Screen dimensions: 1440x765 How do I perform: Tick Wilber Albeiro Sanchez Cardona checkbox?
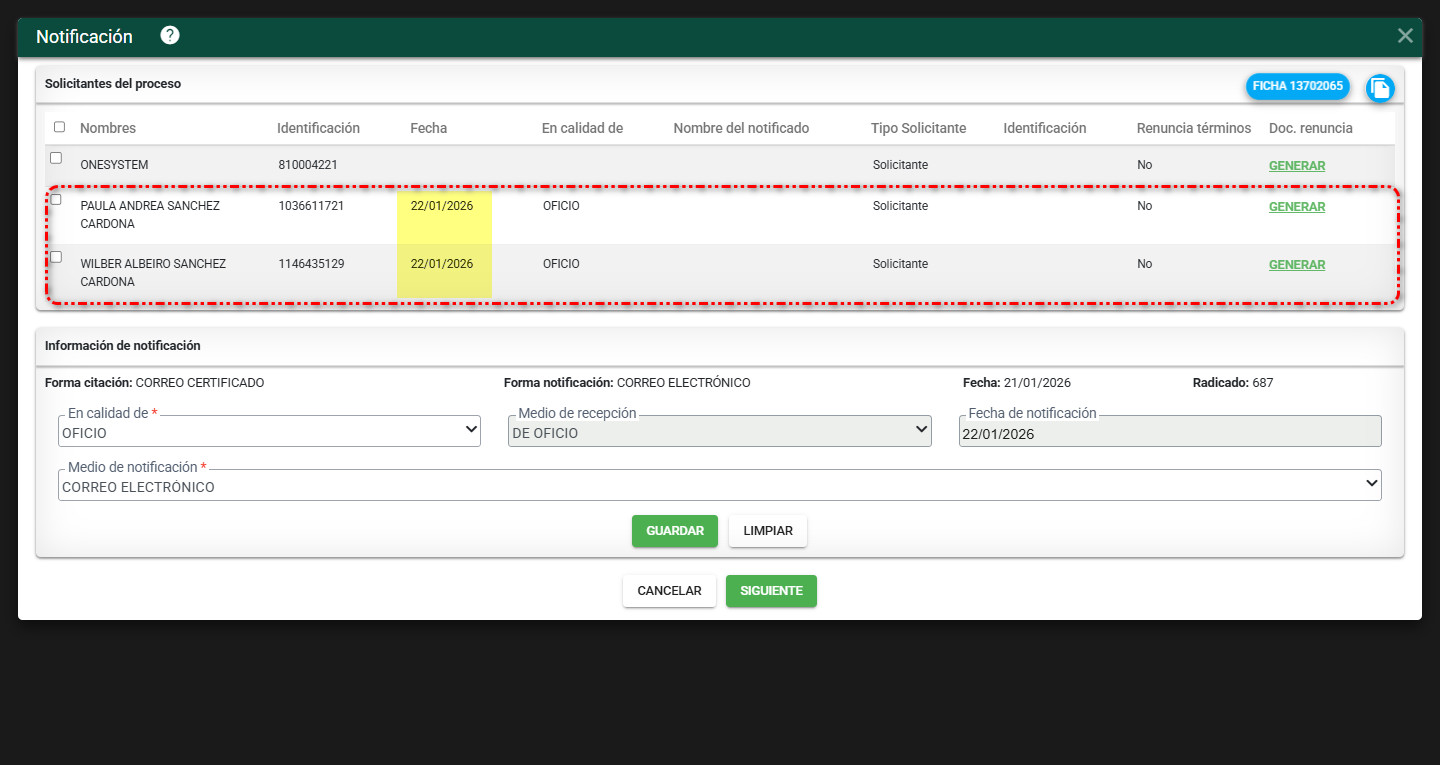(56, 257)
